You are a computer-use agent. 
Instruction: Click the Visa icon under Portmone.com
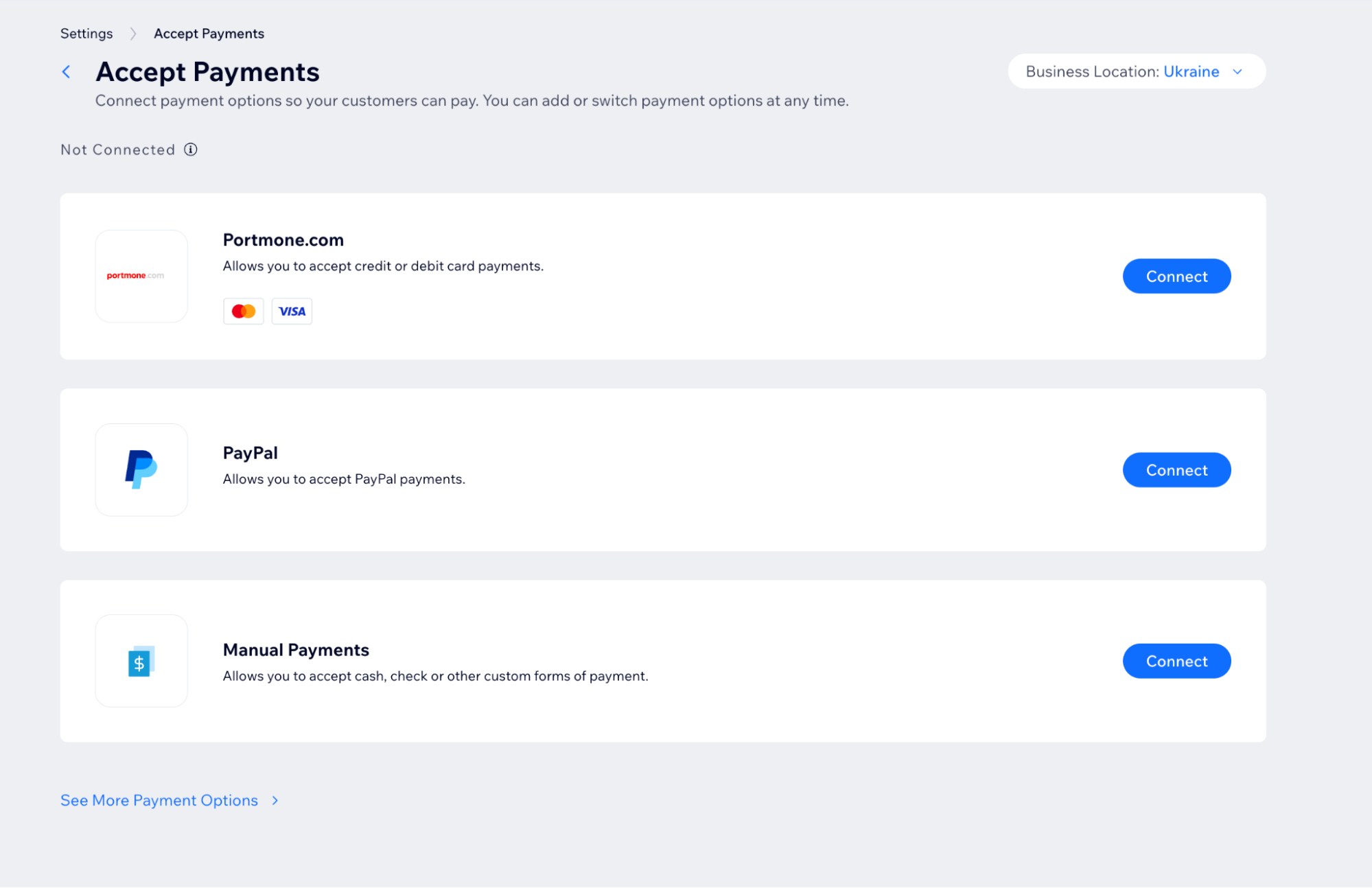[x=291, y=311]
